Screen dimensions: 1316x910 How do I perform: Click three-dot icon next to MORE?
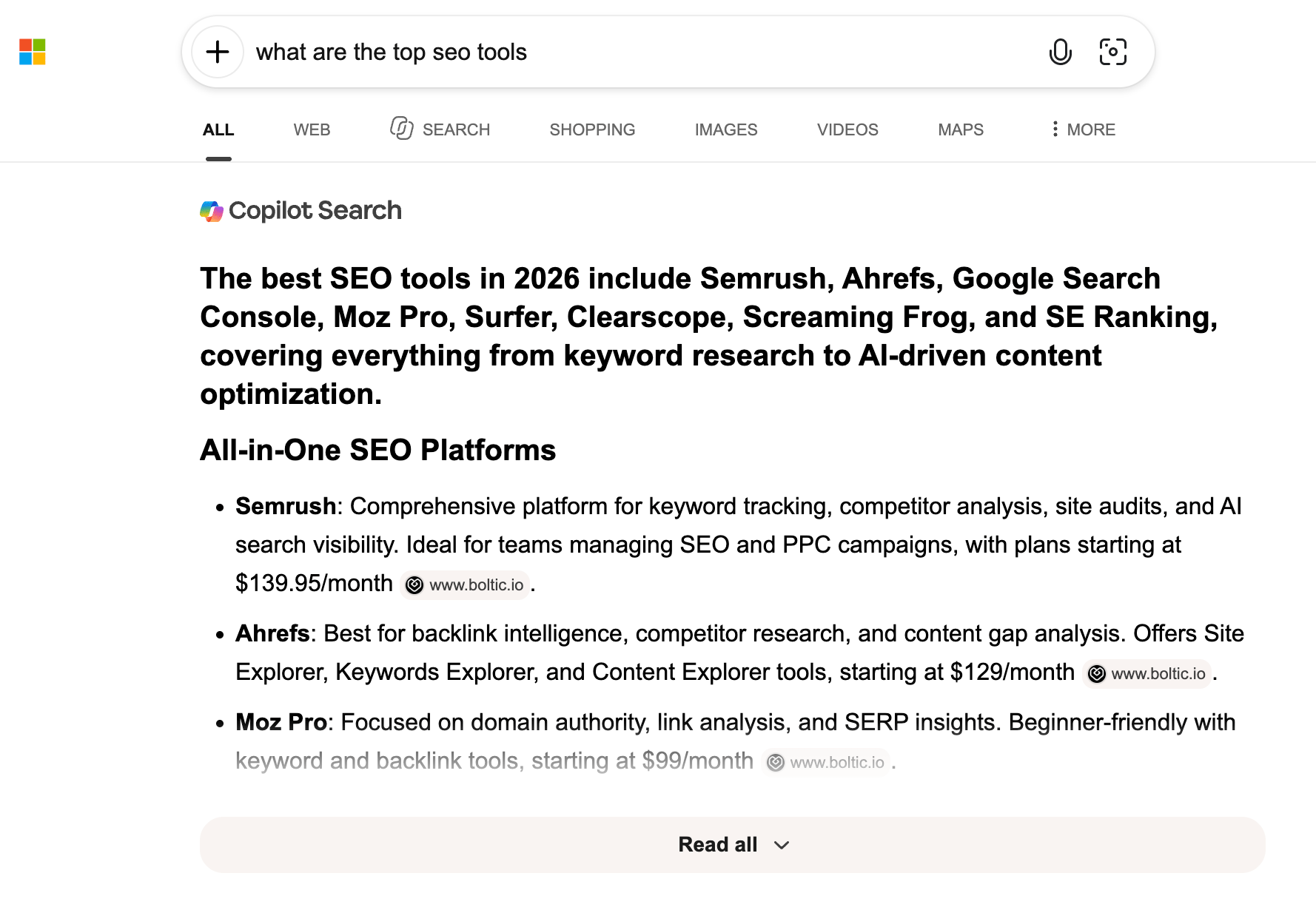click(1055, 129)
